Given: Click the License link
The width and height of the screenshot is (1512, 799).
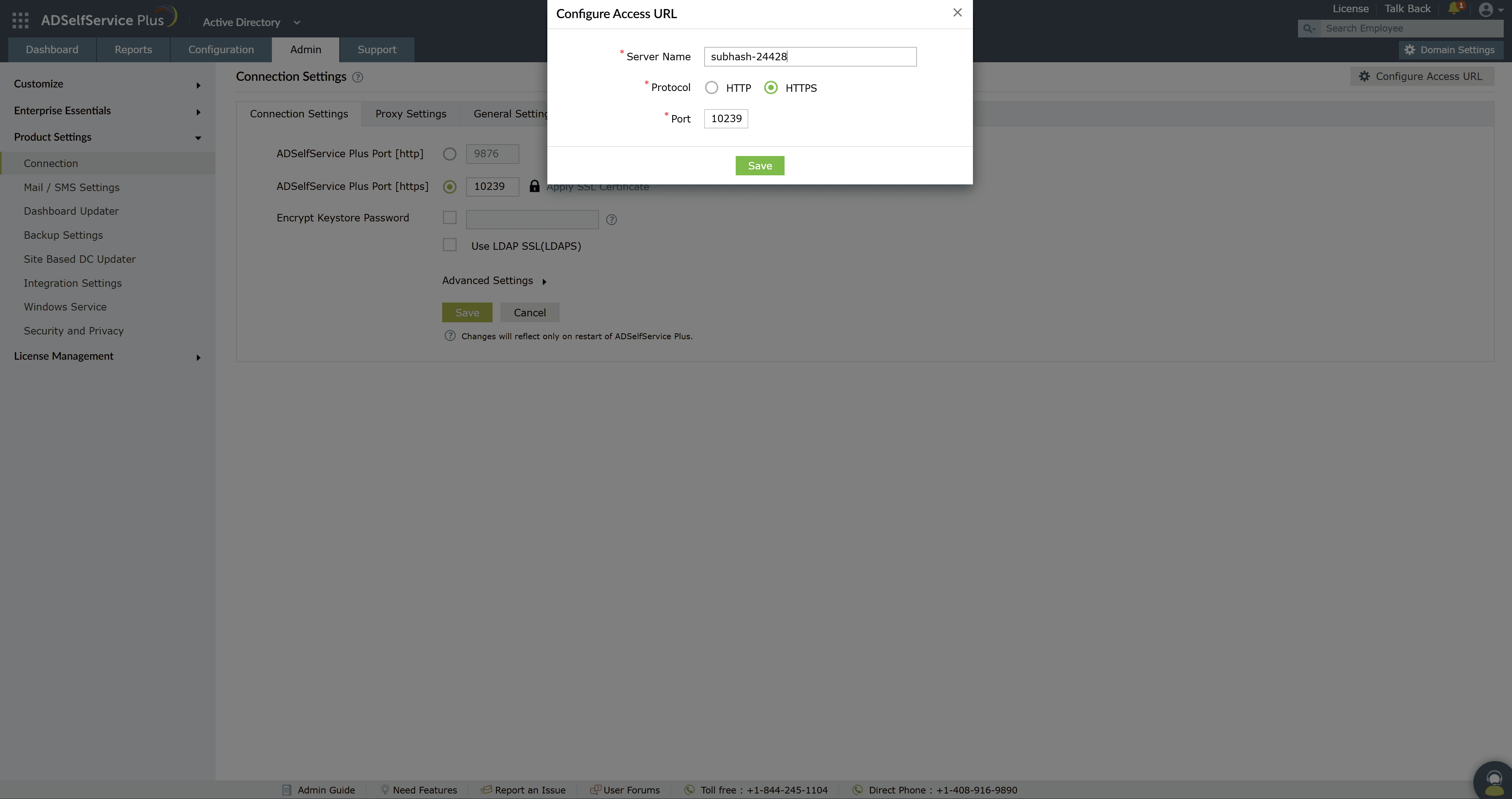Looking at the screenshot, I should (x=1350, y=8).
